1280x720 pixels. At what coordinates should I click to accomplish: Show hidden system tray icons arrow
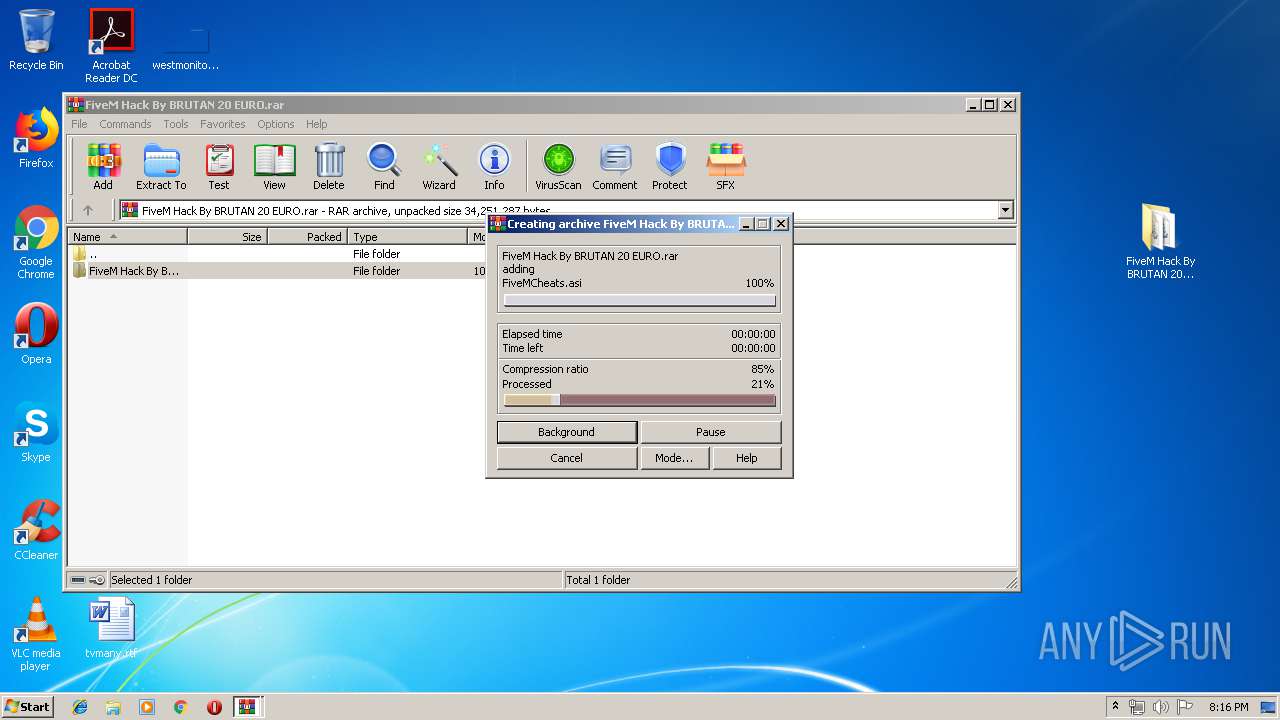tap(1115, 707)
